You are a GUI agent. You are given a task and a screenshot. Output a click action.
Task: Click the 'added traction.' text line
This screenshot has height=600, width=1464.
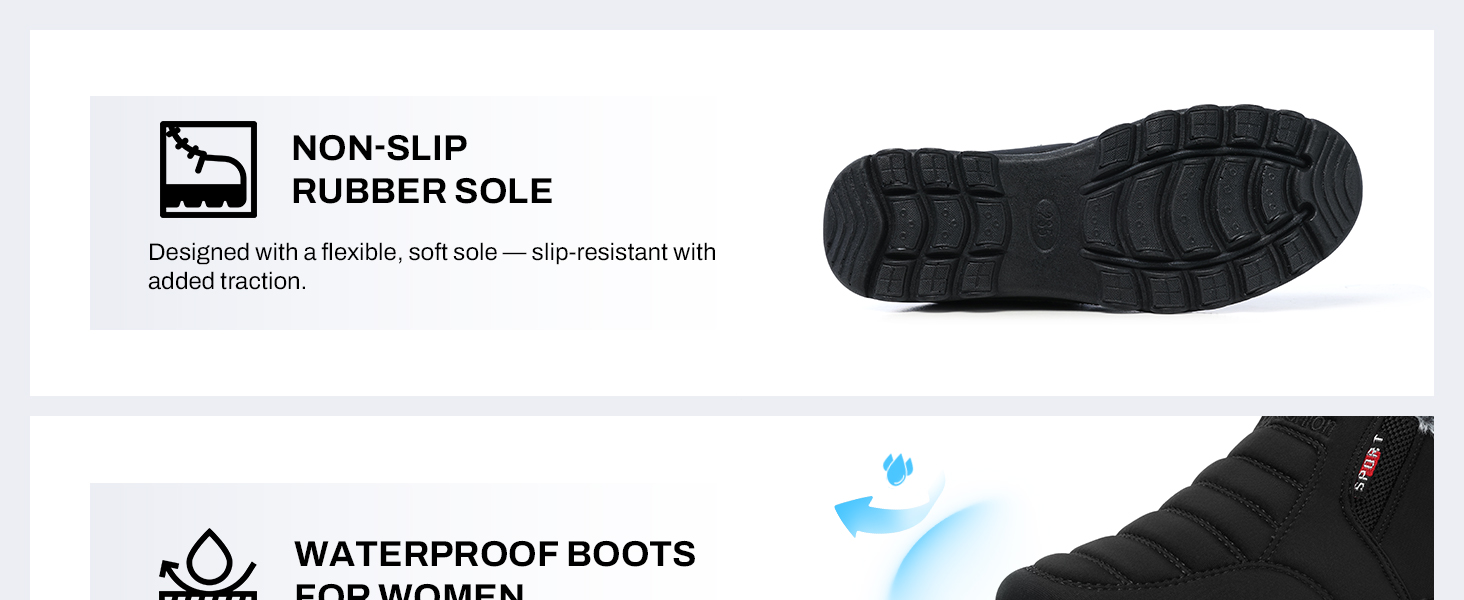(x=227, y=282)
